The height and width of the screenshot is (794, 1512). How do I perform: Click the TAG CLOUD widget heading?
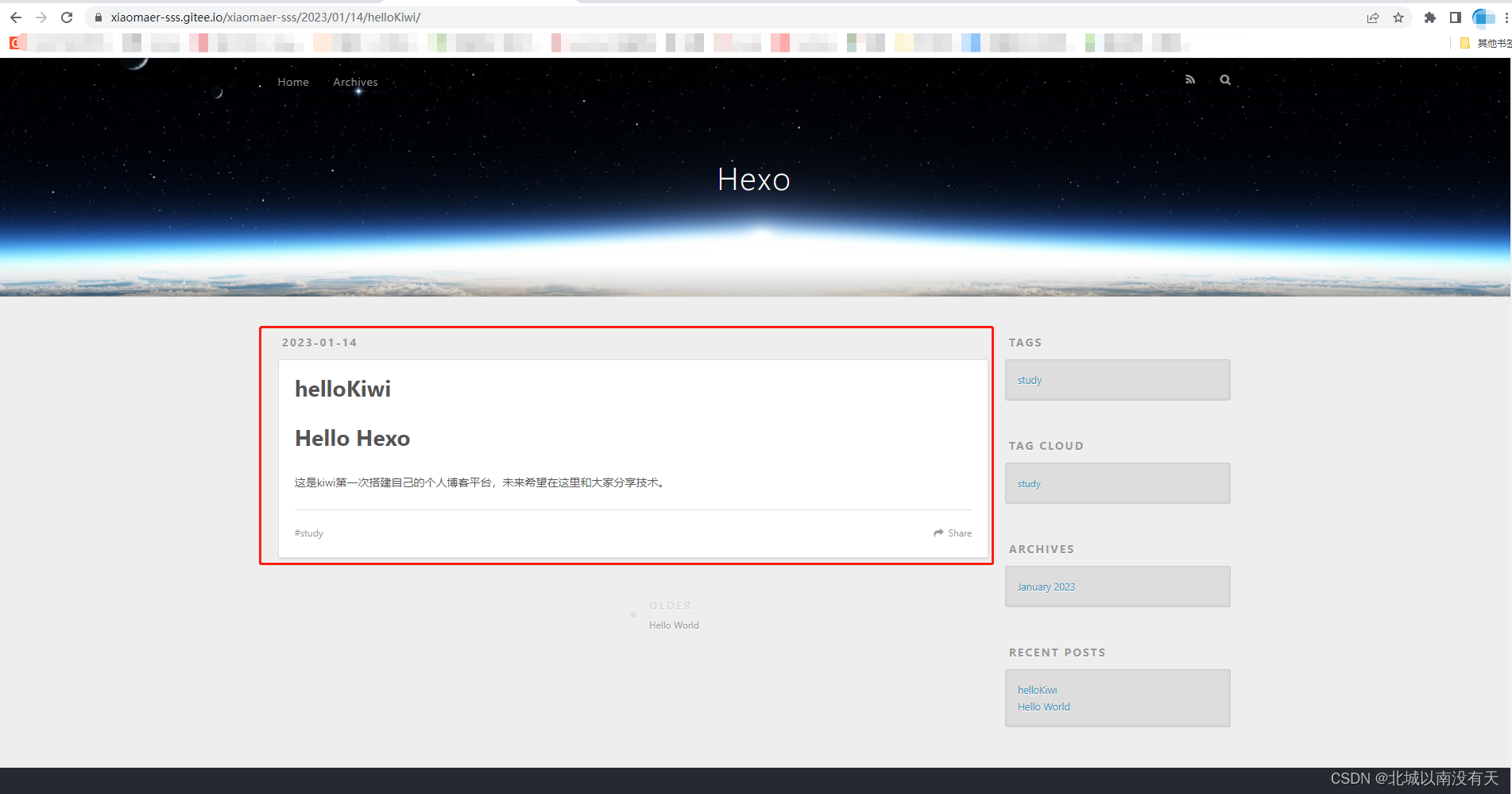[x=1046, y=446]
